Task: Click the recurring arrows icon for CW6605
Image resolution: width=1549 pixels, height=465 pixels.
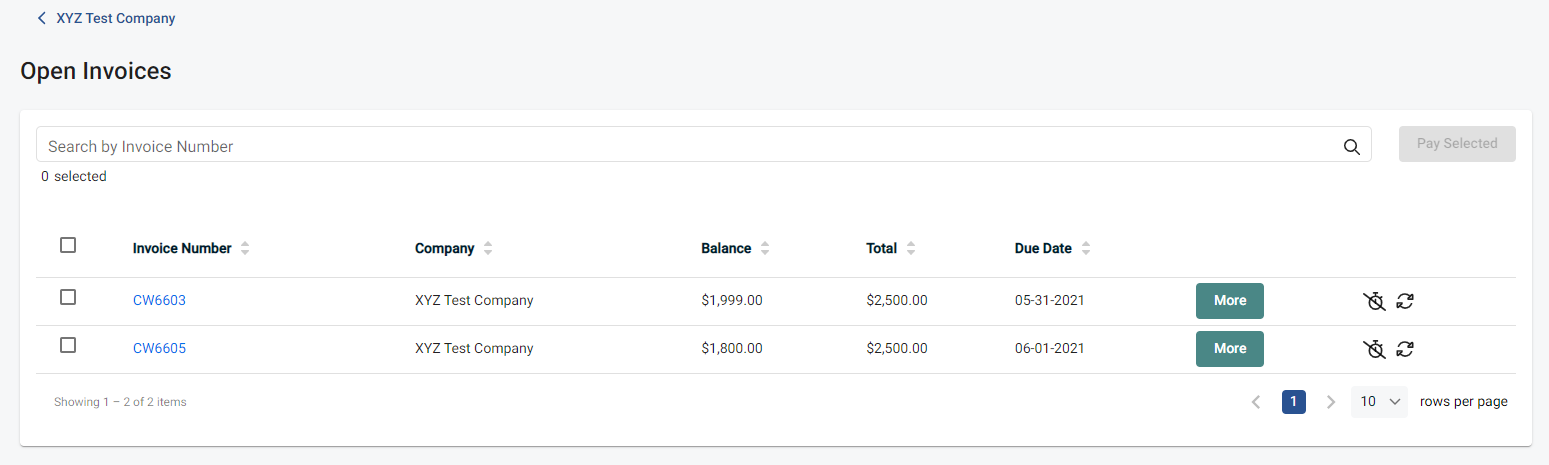Action: coord(1405,349)
